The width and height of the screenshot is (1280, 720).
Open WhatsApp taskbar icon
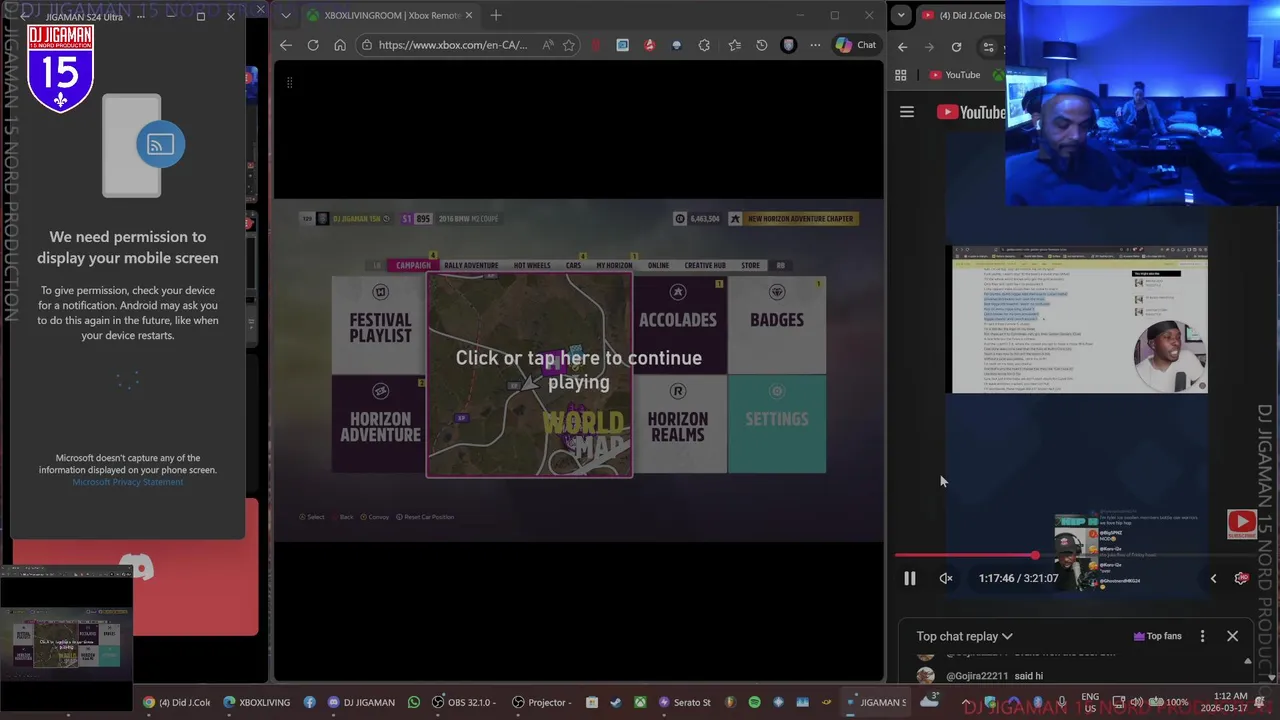coord(414,702)
